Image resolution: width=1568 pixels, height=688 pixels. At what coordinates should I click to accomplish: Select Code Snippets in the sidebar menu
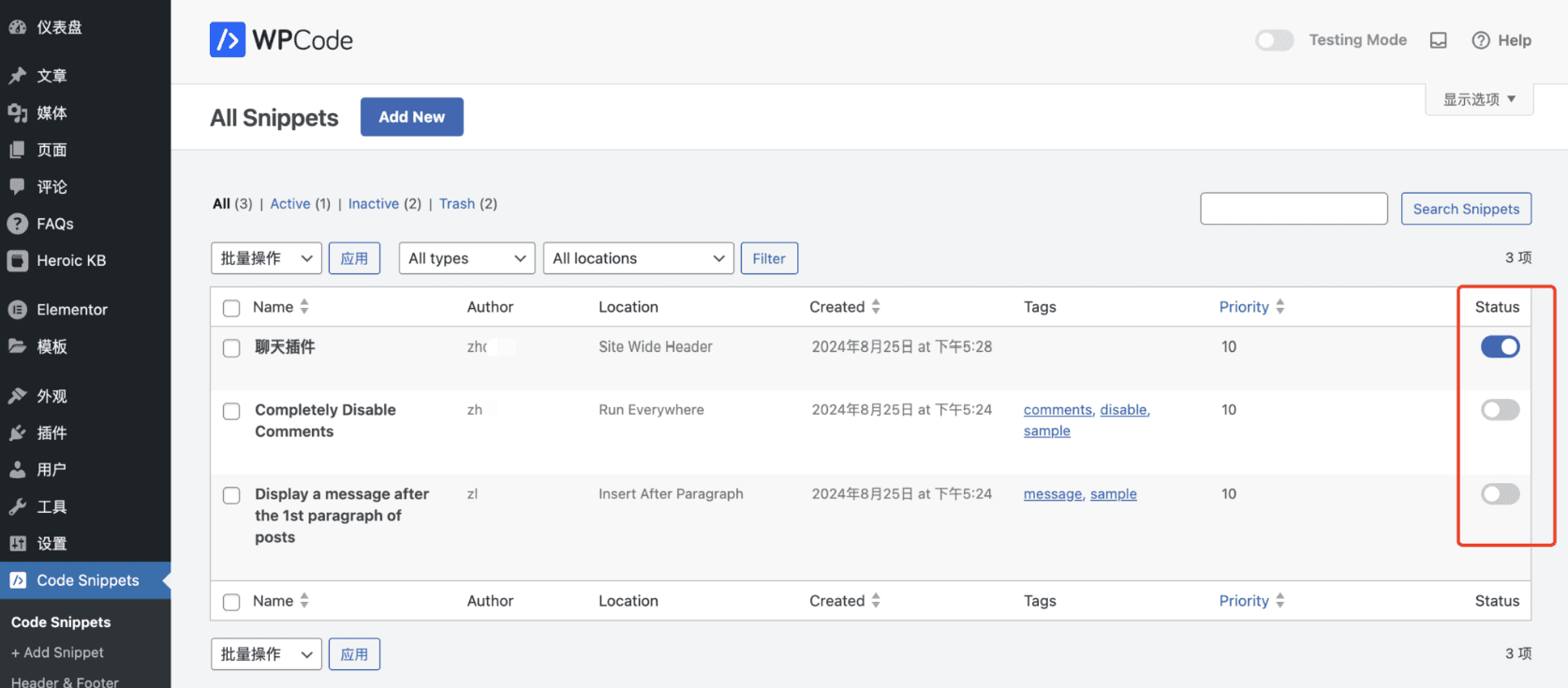[x=87, y=580]
